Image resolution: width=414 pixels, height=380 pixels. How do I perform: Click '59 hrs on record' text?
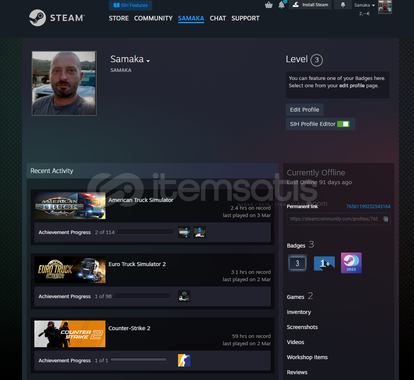(x=251, y=336)
